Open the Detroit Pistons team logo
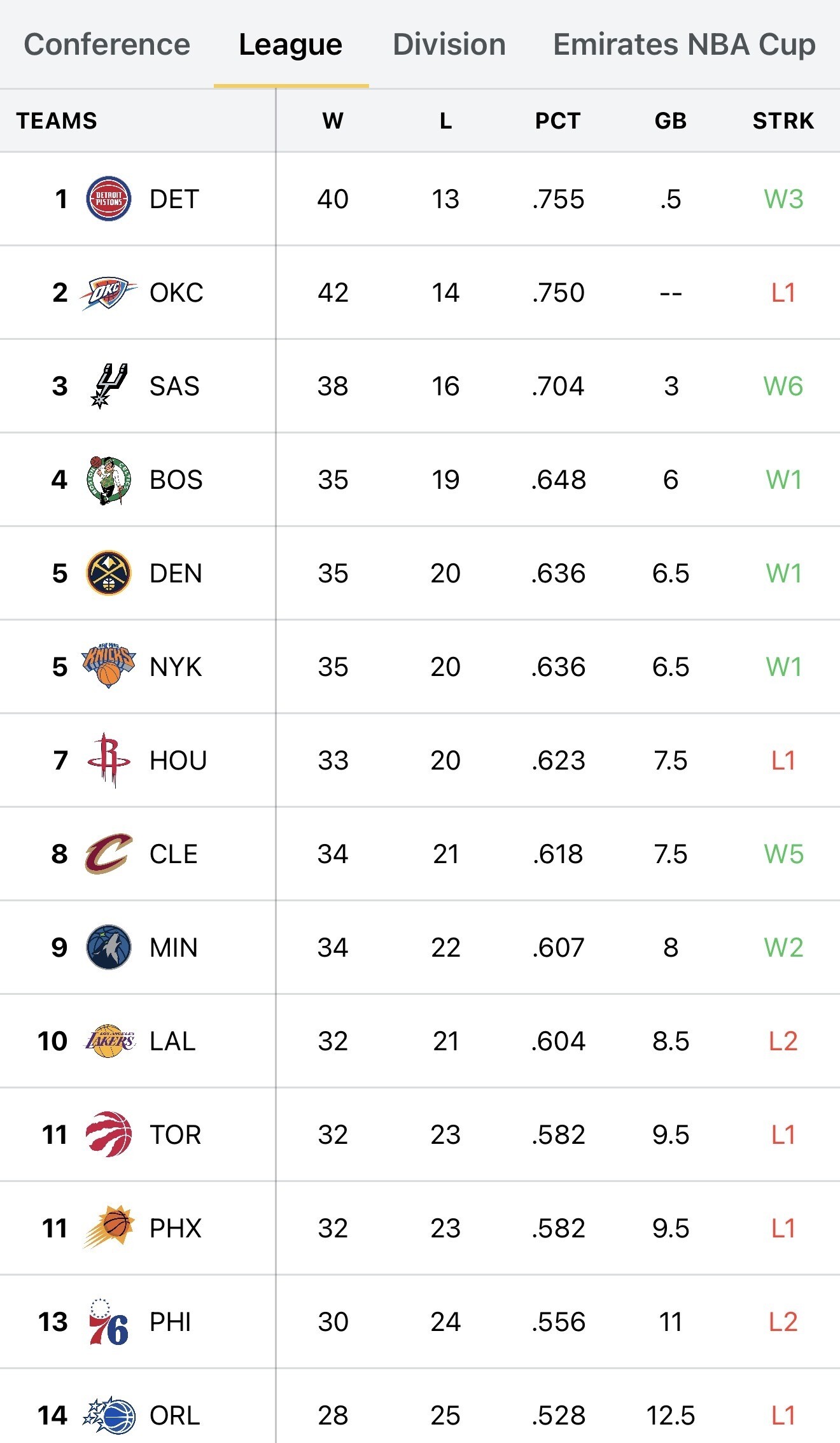The height and width of the screenshot is (1443, 840). (109, 199)
